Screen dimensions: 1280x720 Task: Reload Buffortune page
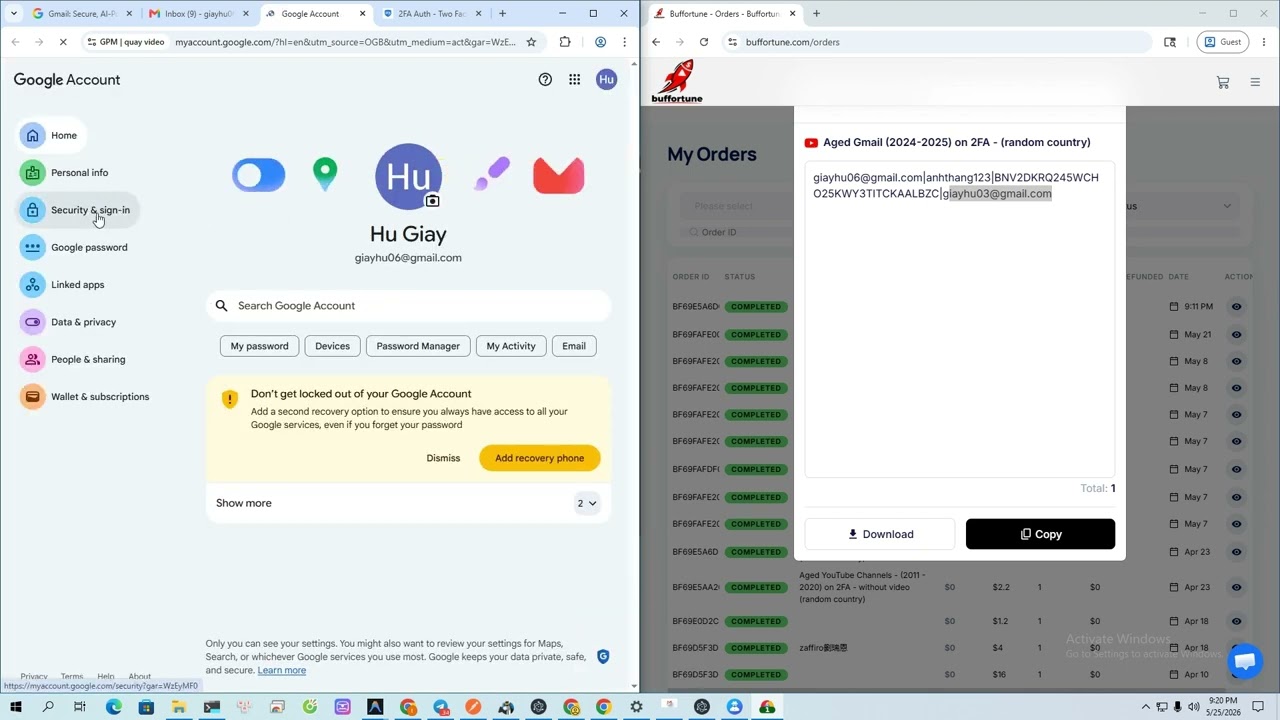[704, 42]
